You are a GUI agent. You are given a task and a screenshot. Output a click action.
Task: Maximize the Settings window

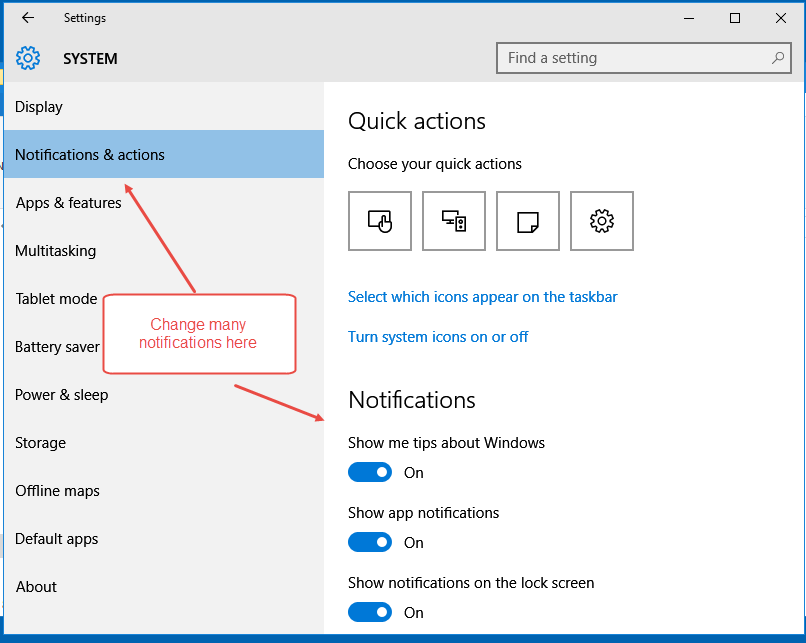[735, 18]
